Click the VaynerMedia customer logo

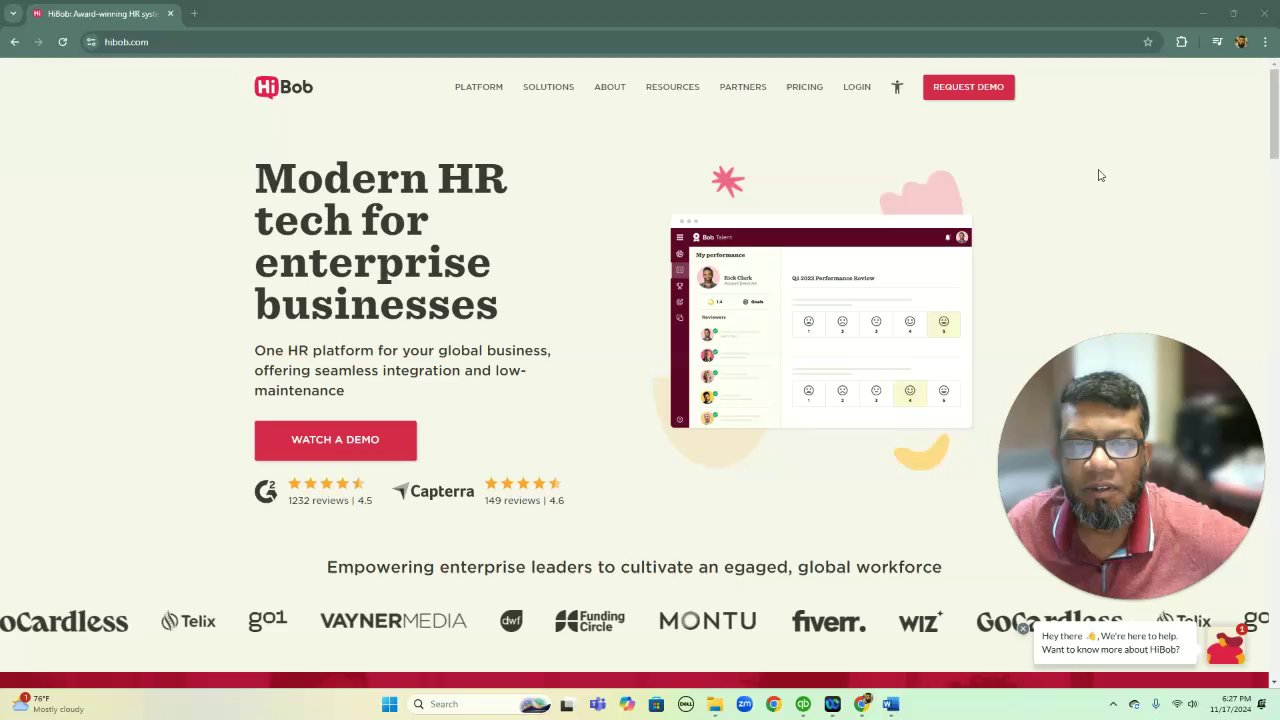pyautogui.click(x=393, y=621)
